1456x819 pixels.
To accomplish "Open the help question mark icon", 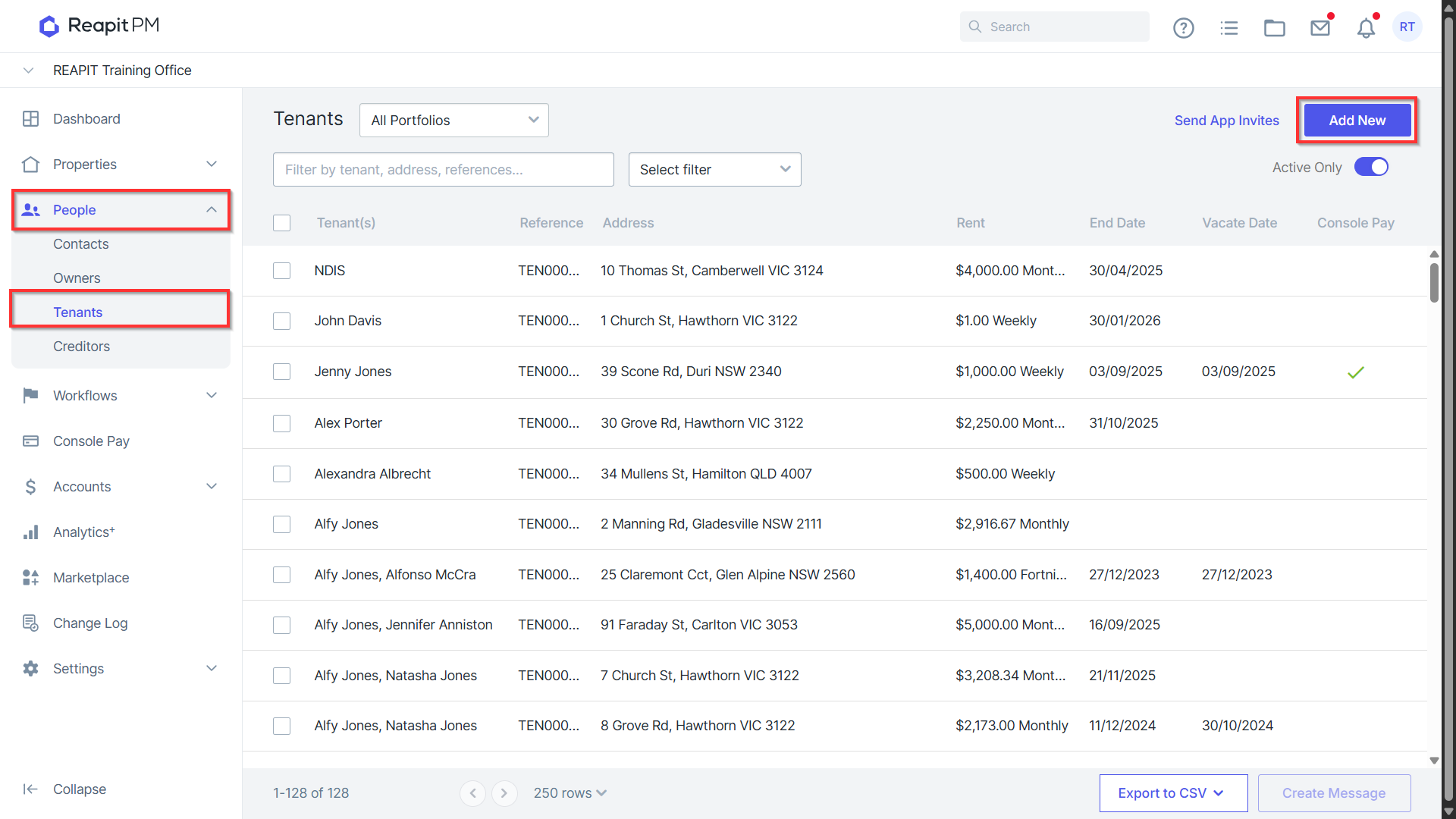I will click(x=1183, y=28).
